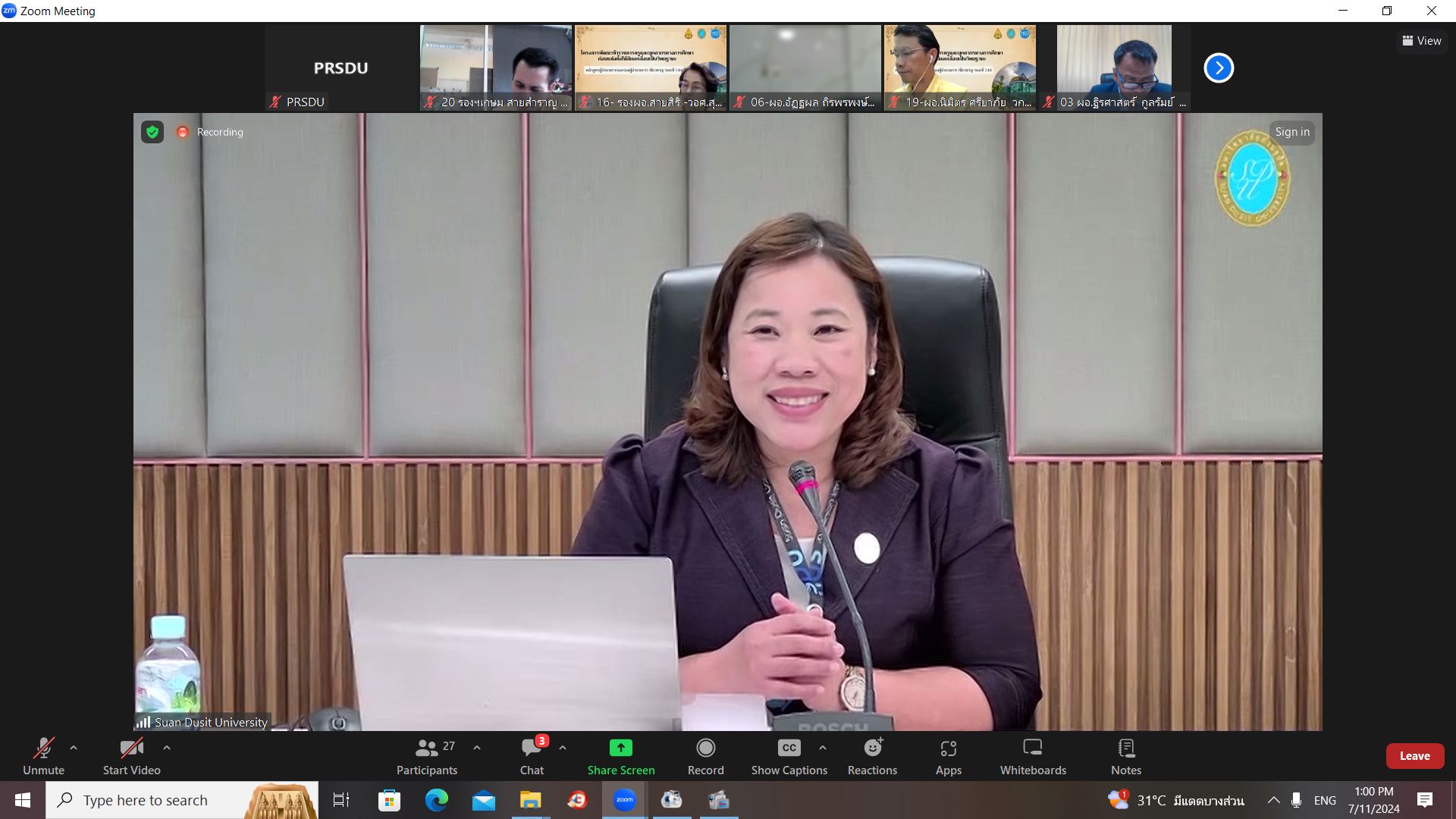
Task: Open the Reactions smiley menu
Action: 872,756
